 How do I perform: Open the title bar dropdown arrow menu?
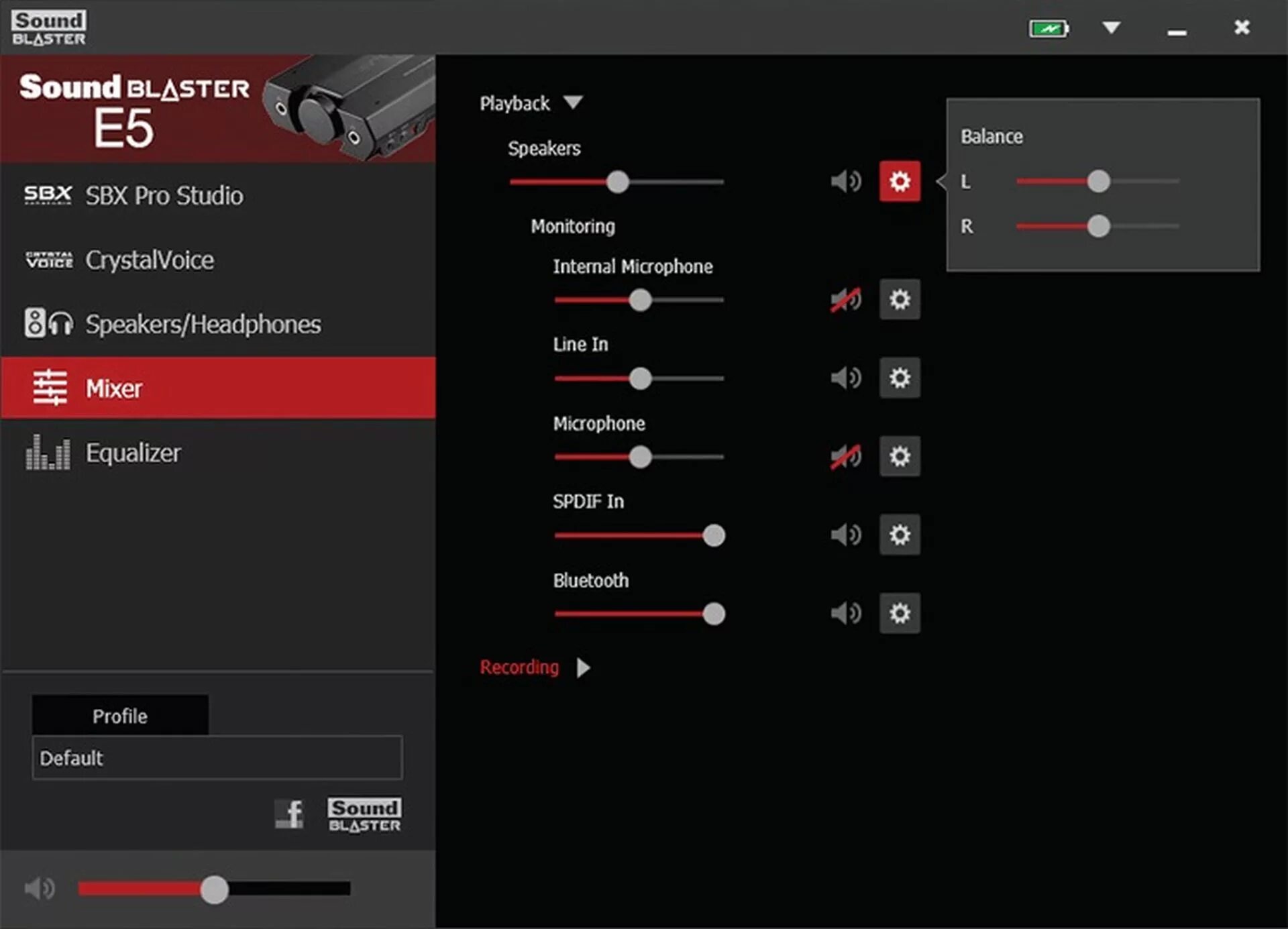[x=1111, y=28]
